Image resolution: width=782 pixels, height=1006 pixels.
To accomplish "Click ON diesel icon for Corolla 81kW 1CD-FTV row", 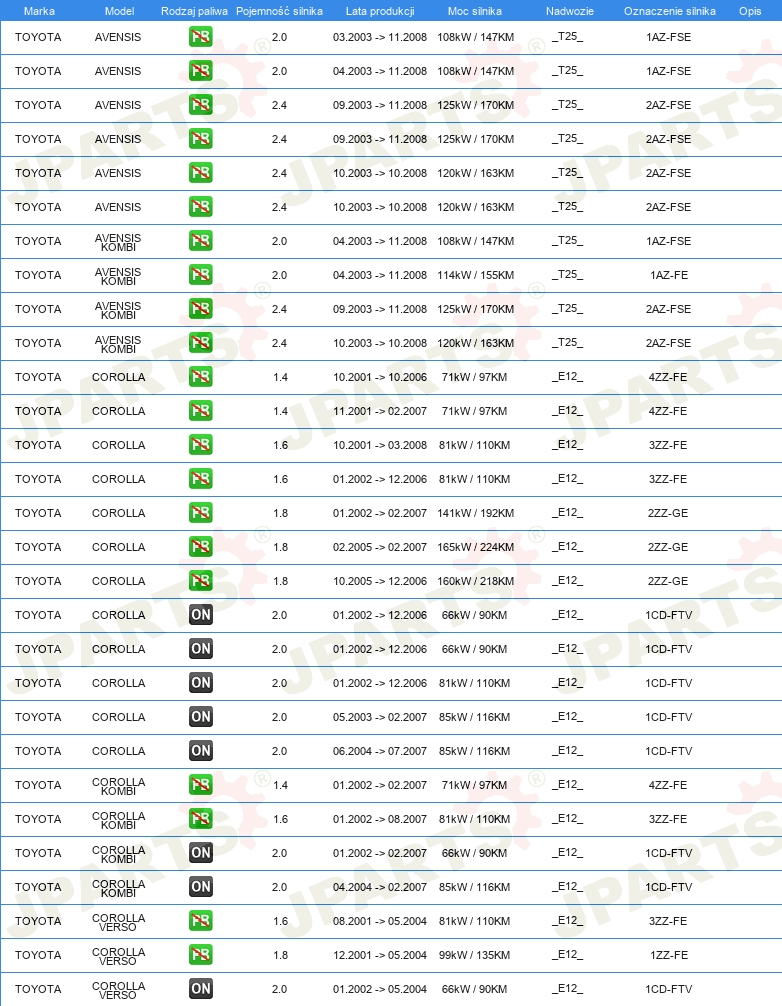I will pyautogui.click(x=201, y=683).
